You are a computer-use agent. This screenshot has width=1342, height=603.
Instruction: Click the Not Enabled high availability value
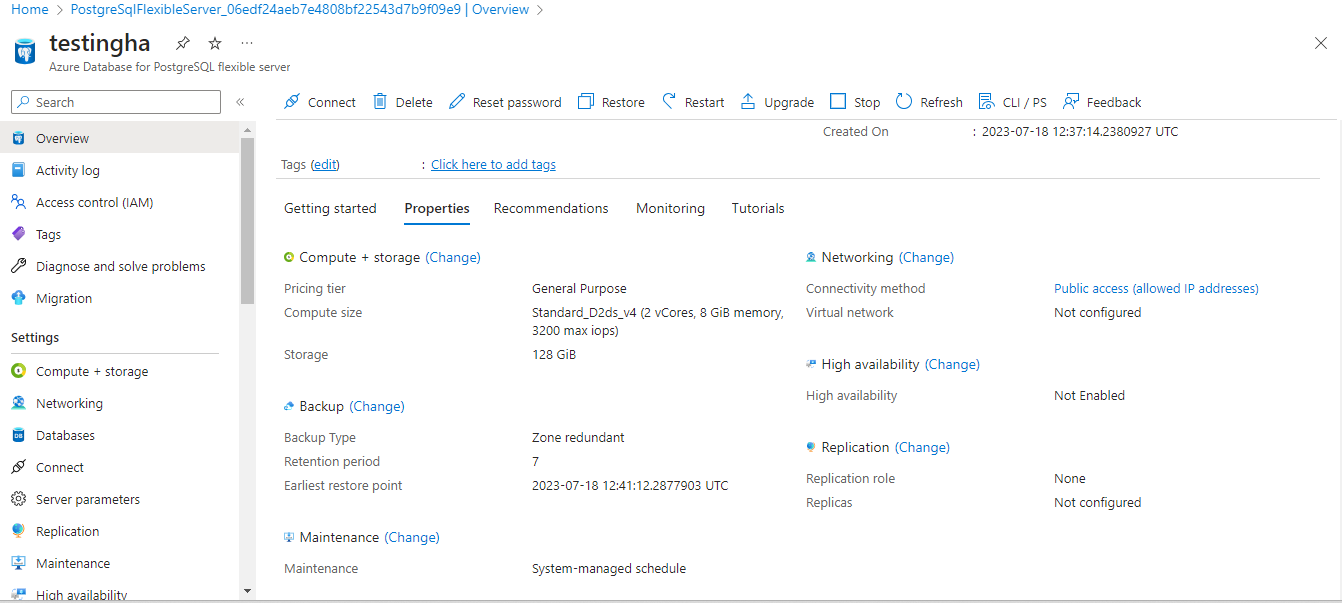coord(1089,395)
